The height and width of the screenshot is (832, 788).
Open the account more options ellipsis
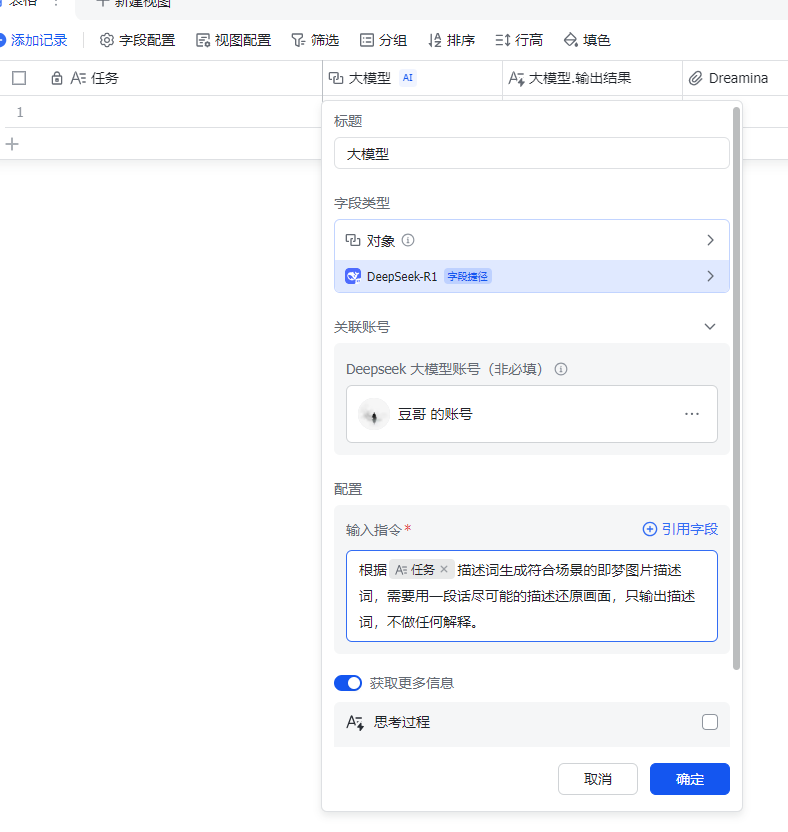(x=691, y=414)
